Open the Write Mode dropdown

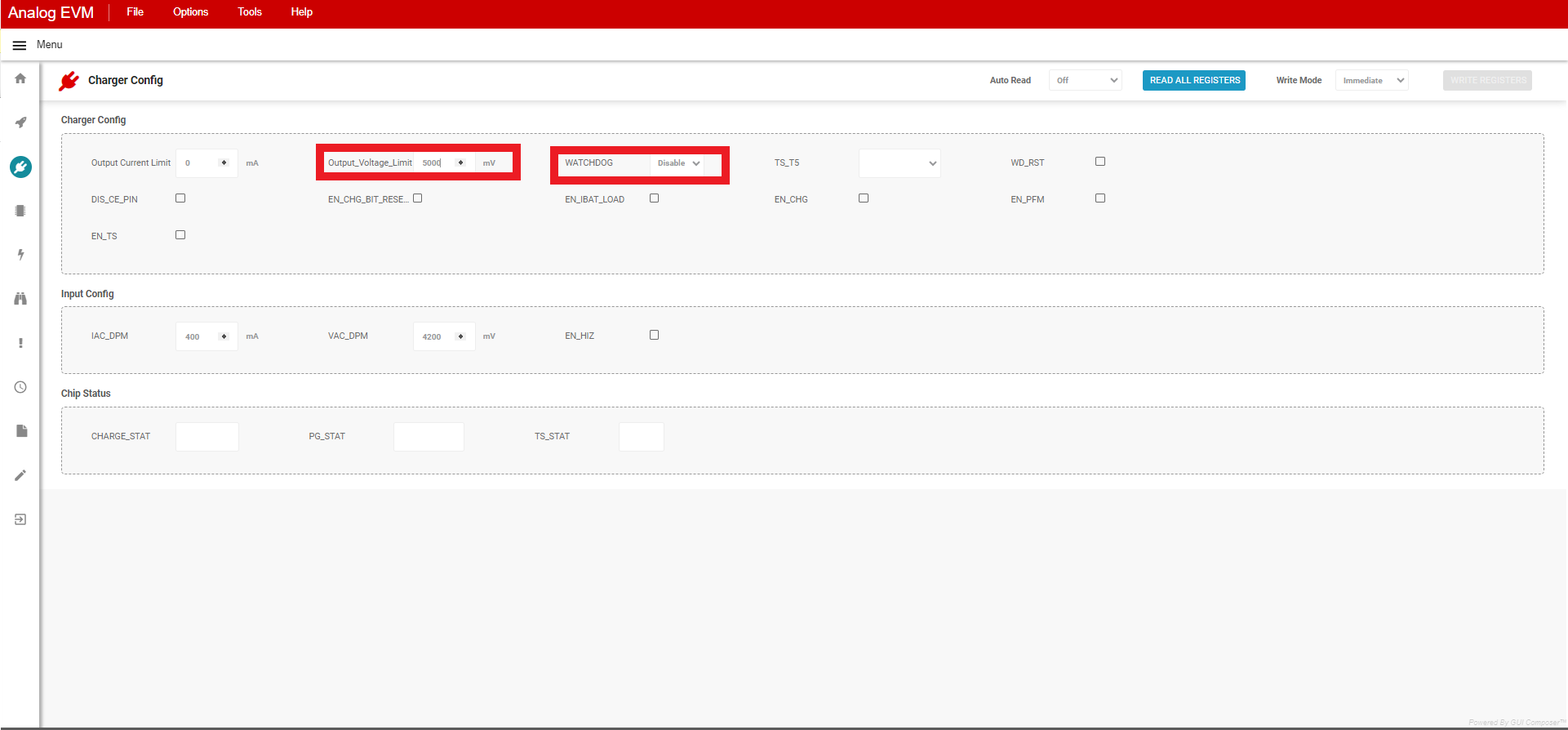click(x=1371, y=80)
